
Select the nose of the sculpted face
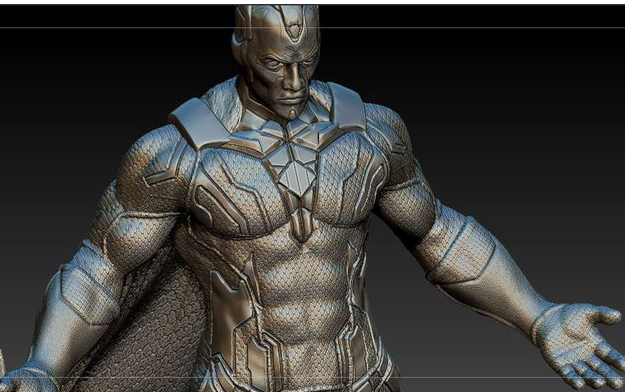click(x=294, y=78)
